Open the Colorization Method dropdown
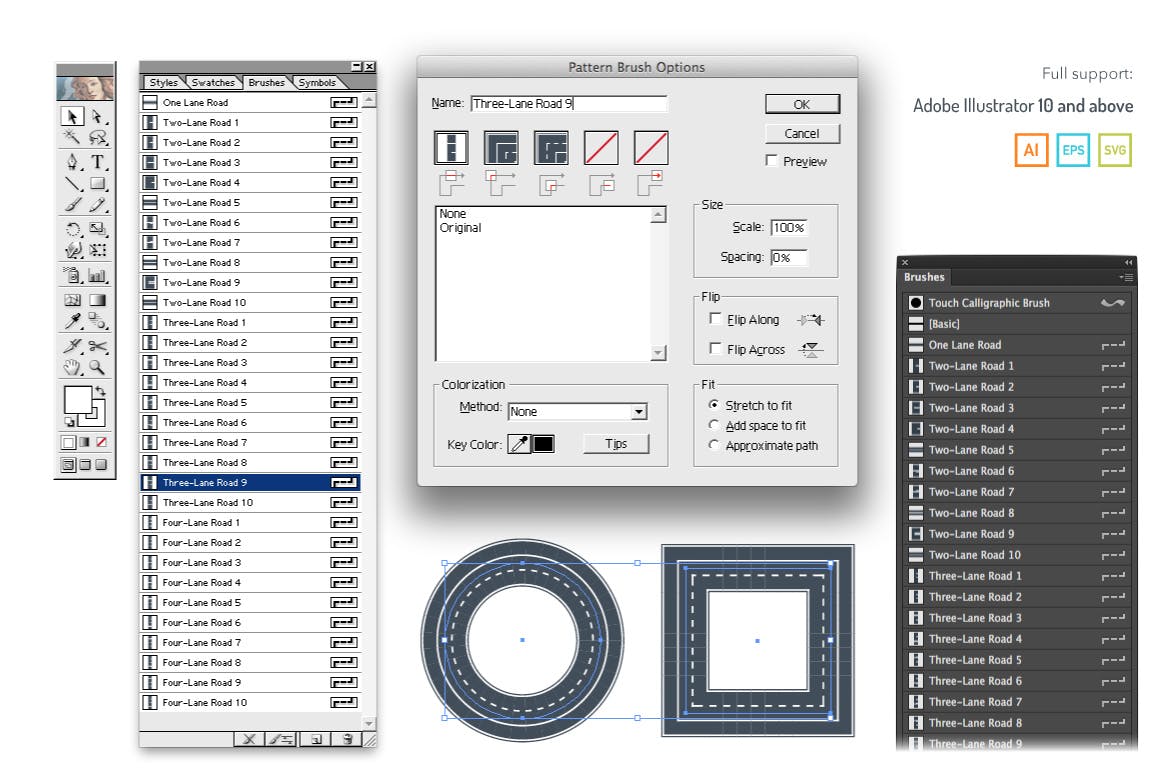This screenshot has width=1170, height=780. (x=639, y=412)
